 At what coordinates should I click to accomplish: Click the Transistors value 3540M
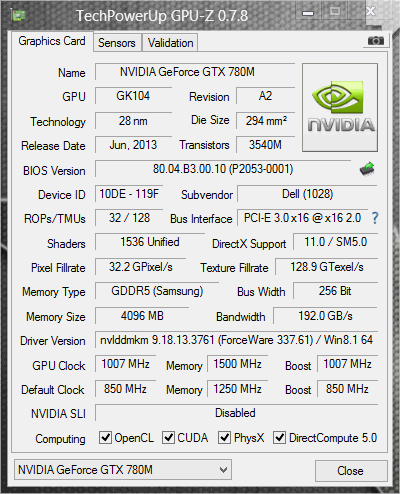pyautogui.click(x=266, y=145)
